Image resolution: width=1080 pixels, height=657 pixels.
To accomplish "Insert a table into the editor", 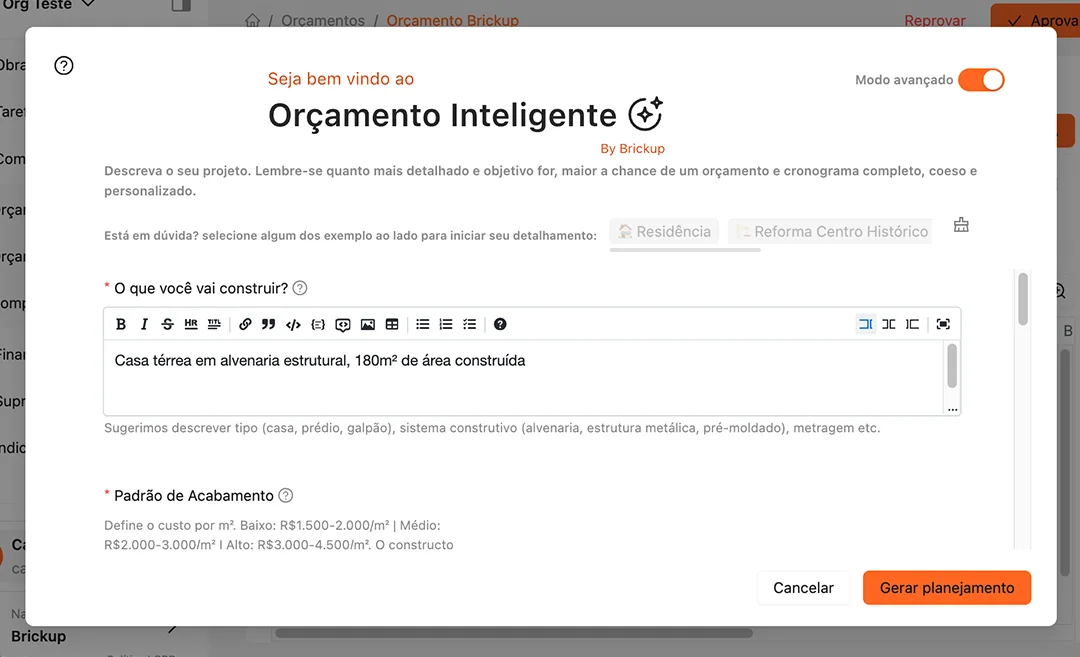I will pos(392,324).
